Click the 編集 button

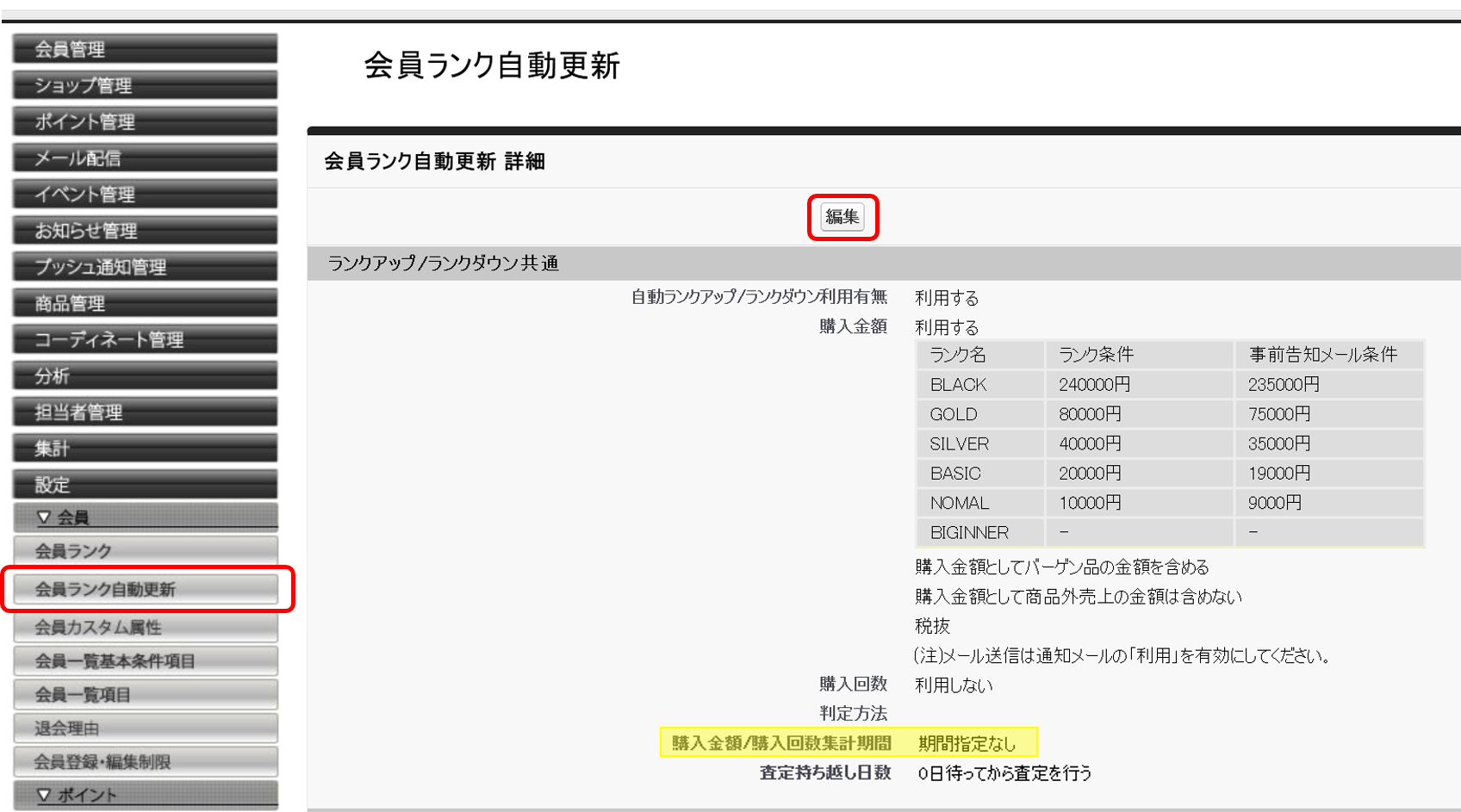pos(842,216)
